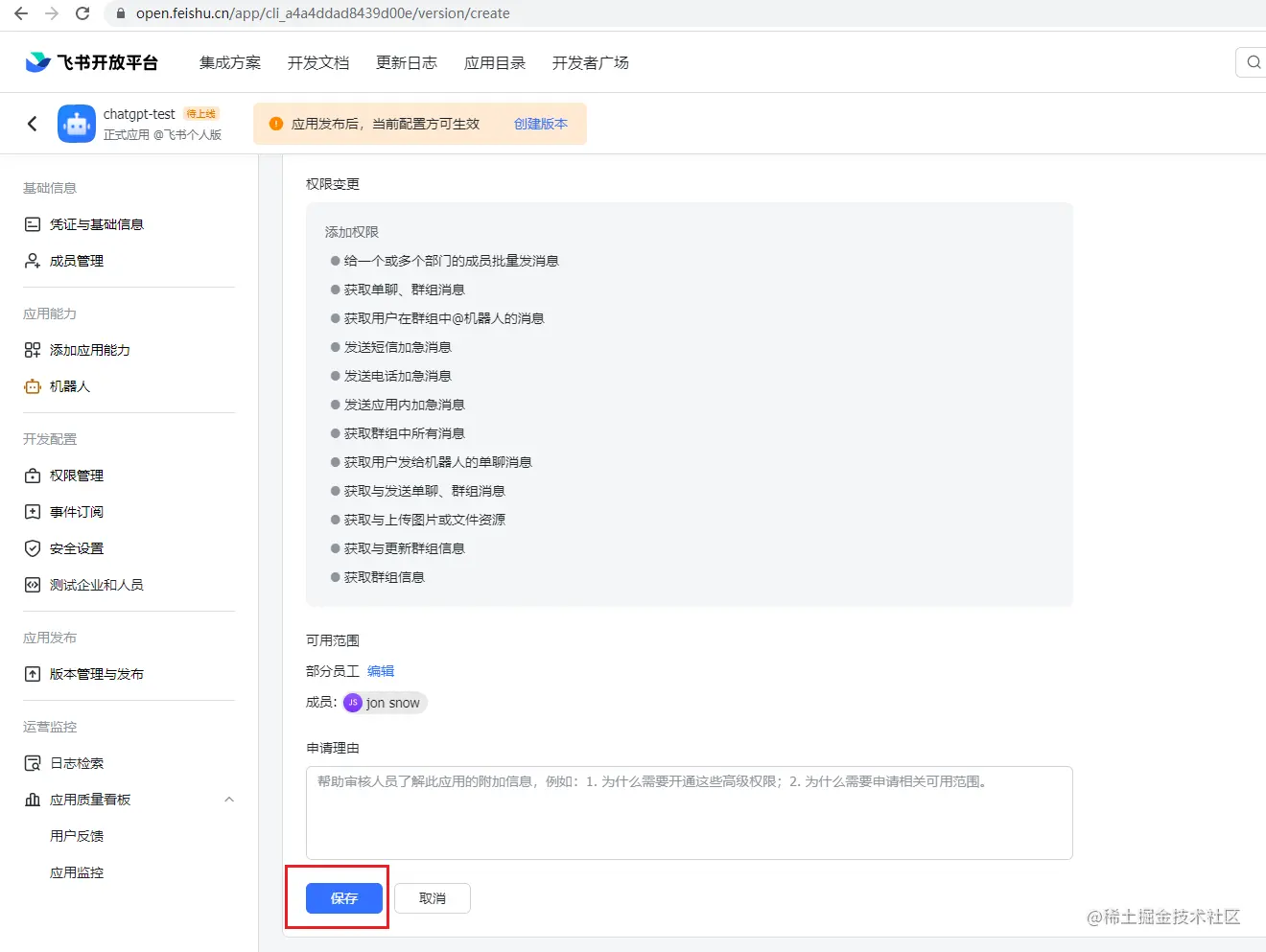Click the chatgpt-test robot app icon
The image size is (1266, 952).
pos(77,124)
